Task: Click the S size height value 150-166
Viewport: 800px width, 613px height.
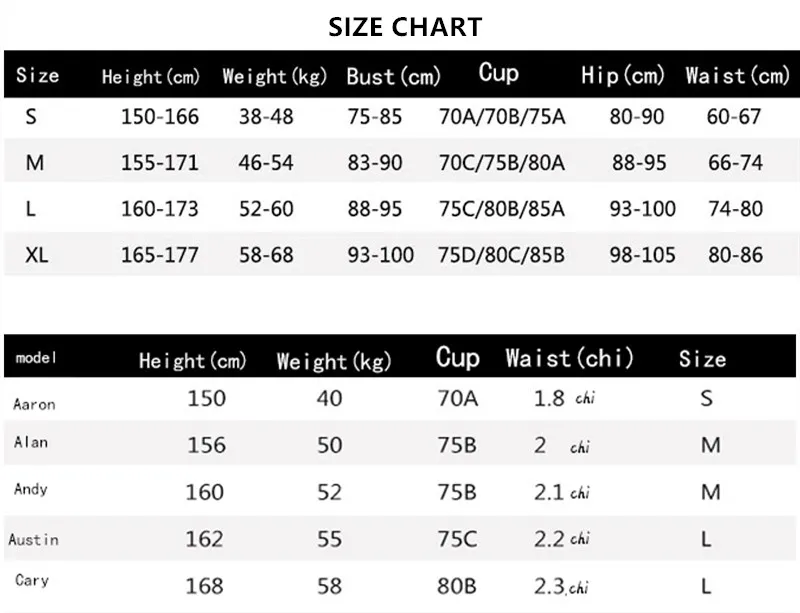Action: [x=160, y=117]
